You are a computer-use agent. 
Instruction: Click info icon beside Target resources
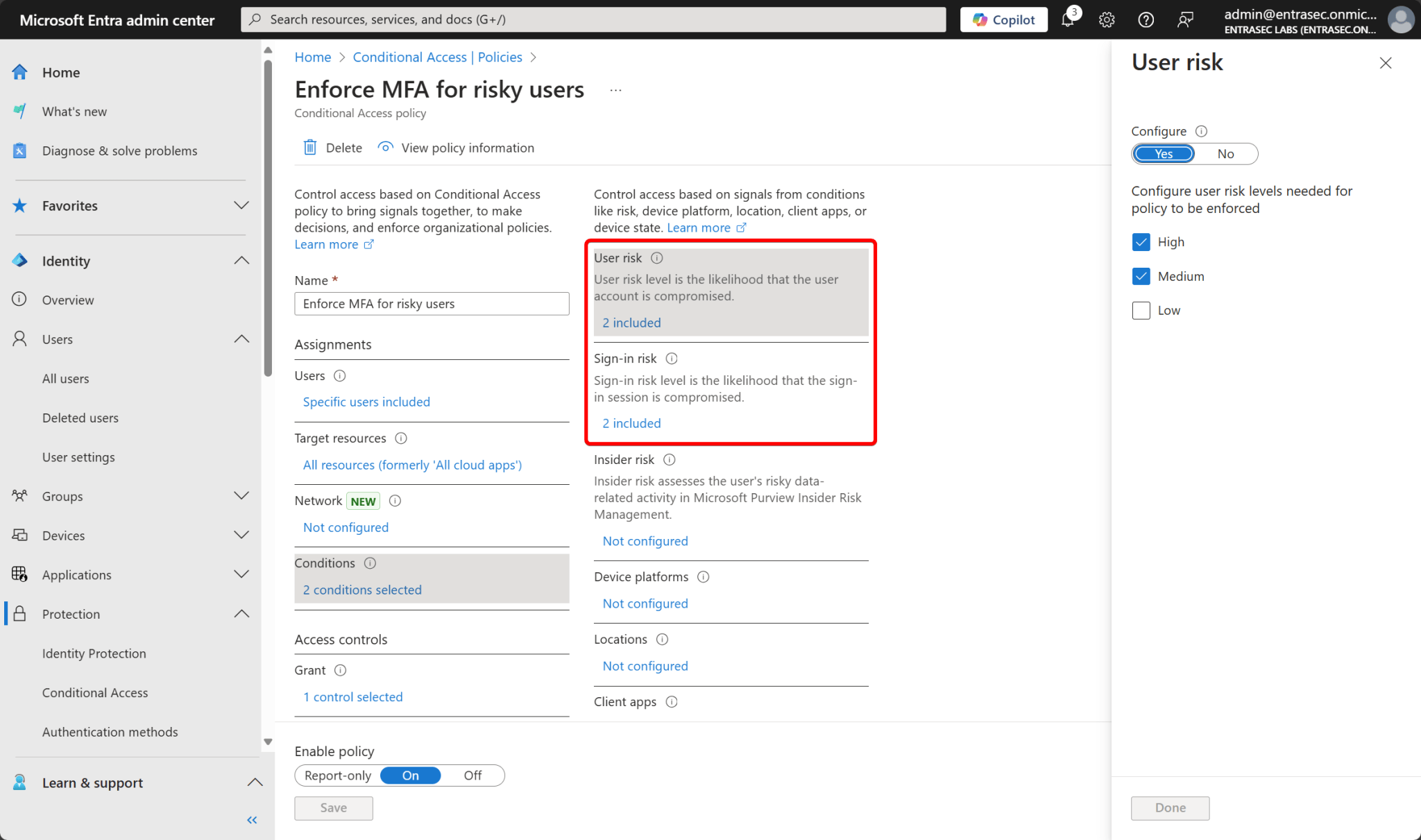tap(401, 438)
